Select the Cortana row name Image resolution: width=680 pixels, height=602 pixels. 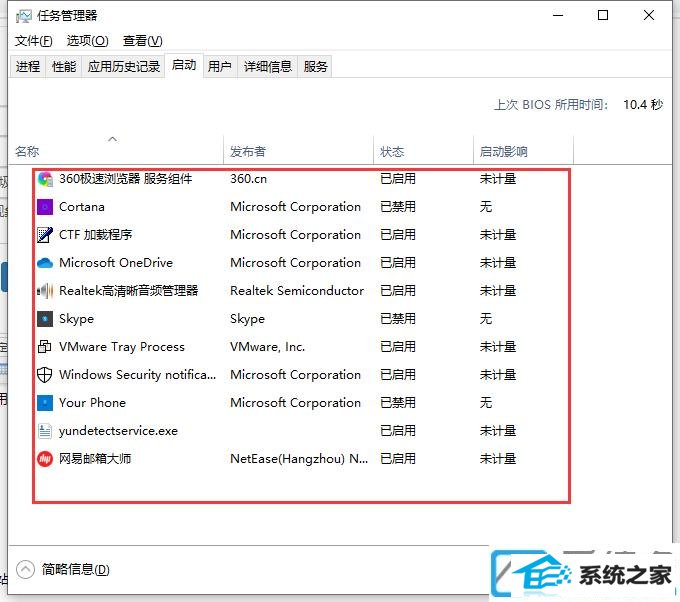82,207
